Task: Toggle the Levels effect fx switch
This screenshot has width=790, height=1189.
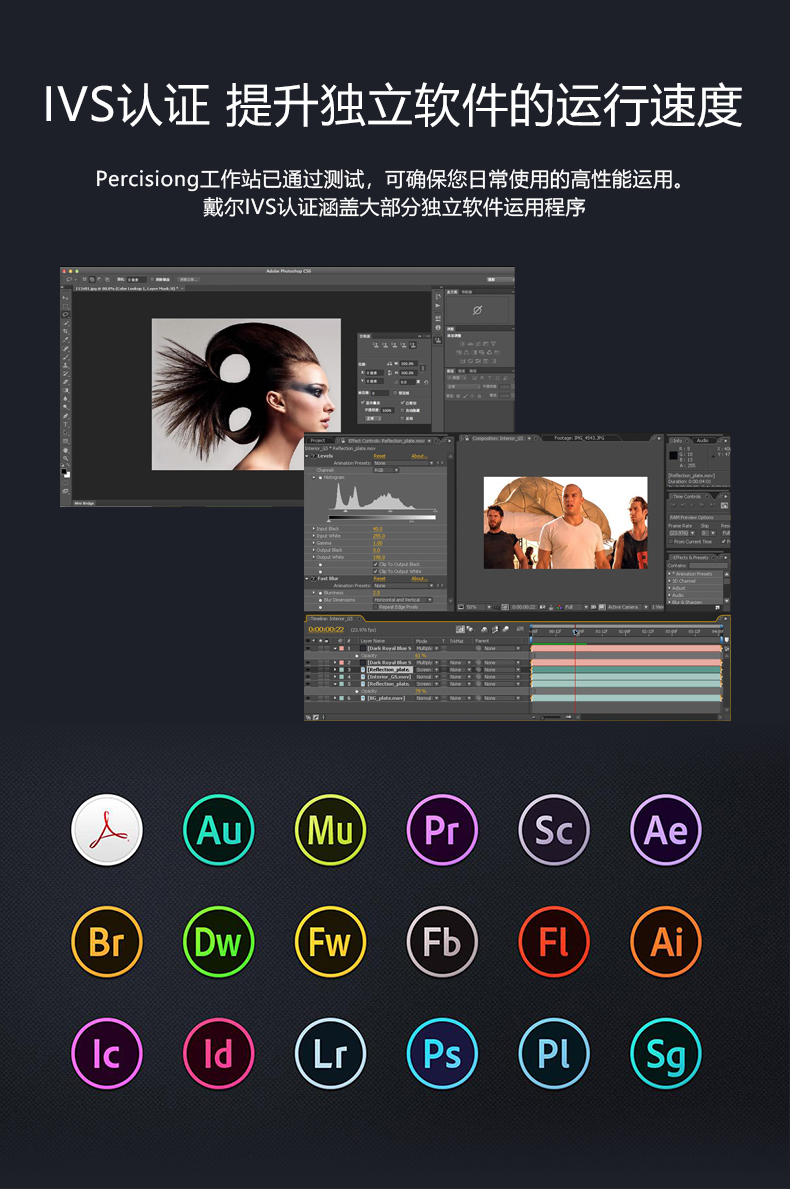Action: (x=313, y=456)
